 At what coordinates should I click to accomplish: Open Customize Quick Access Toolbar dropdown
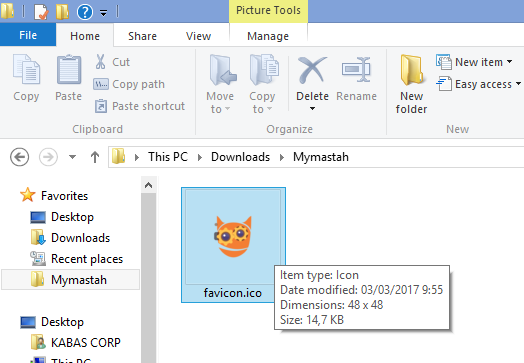104,13
